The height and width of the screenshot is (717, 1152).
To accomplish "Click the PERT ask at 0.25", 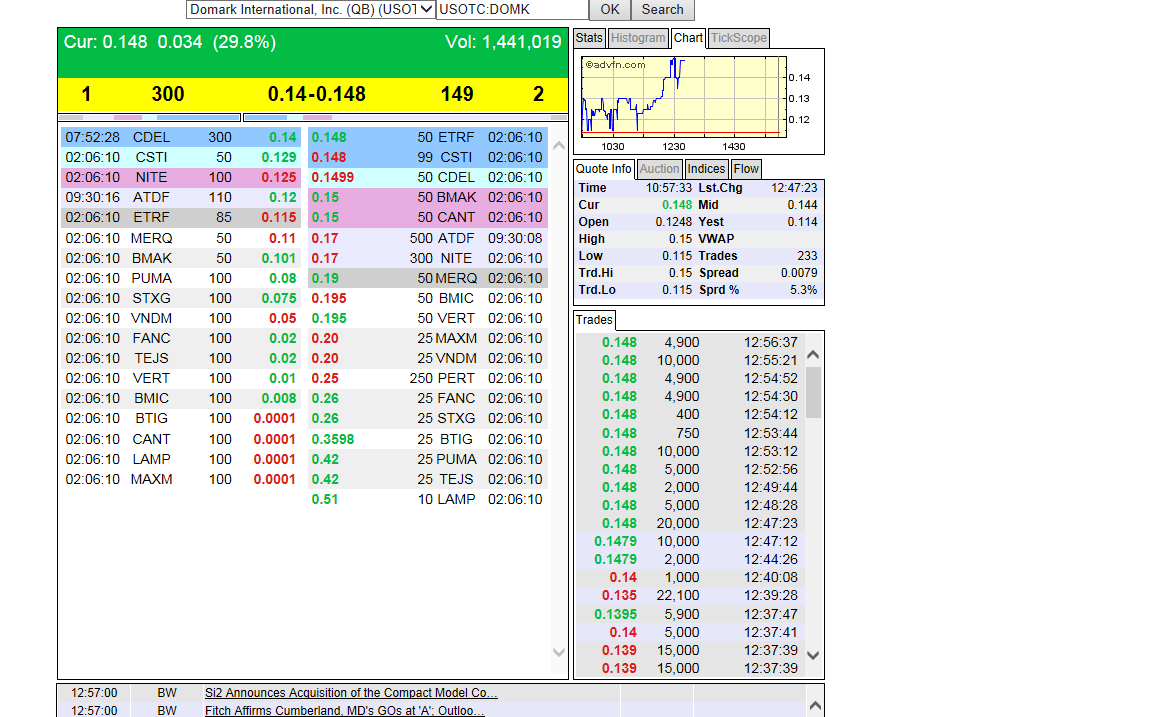I will click(428, 378).
